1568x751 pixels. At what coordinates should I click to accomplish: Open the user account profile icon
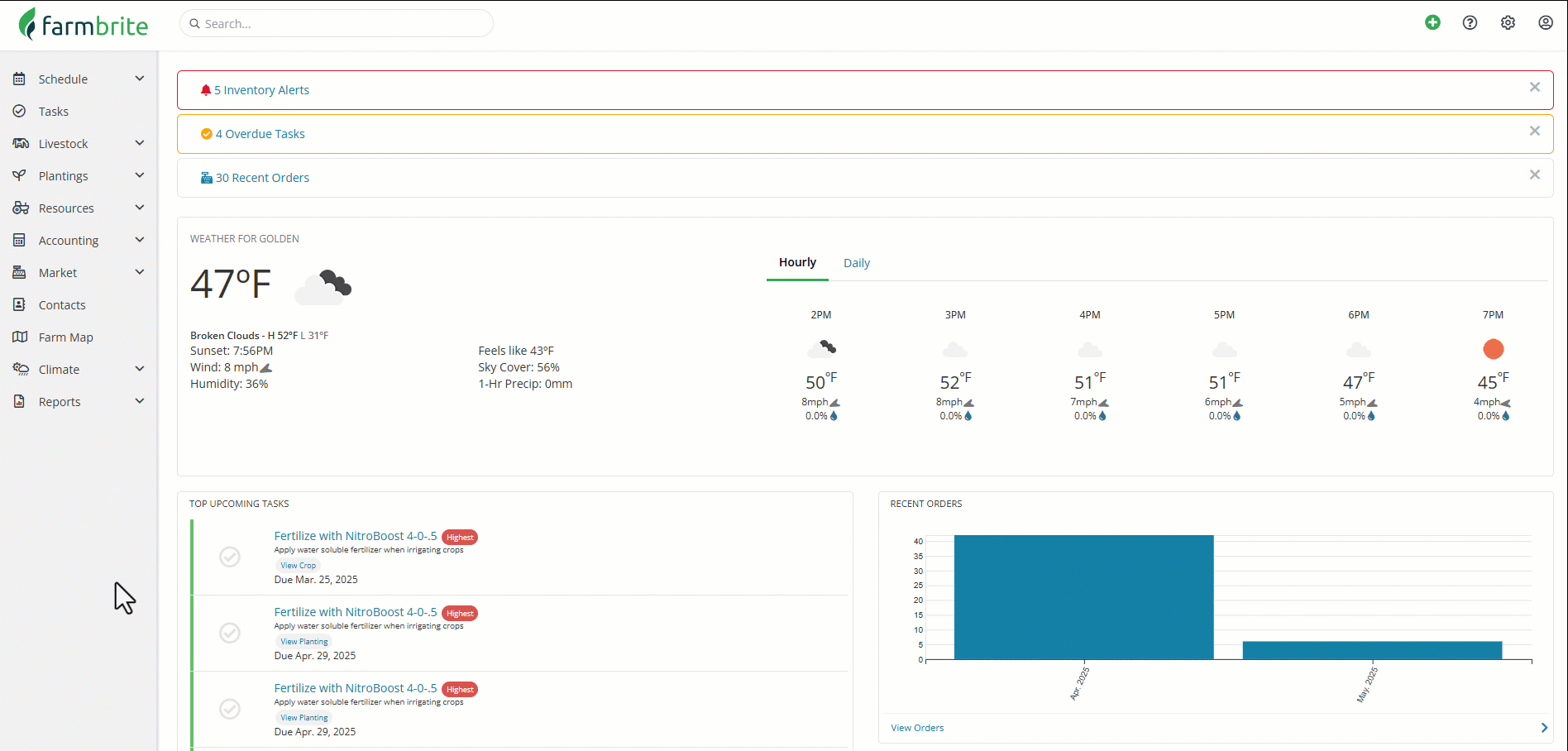pyautogui.click(x=1546, y=23)
